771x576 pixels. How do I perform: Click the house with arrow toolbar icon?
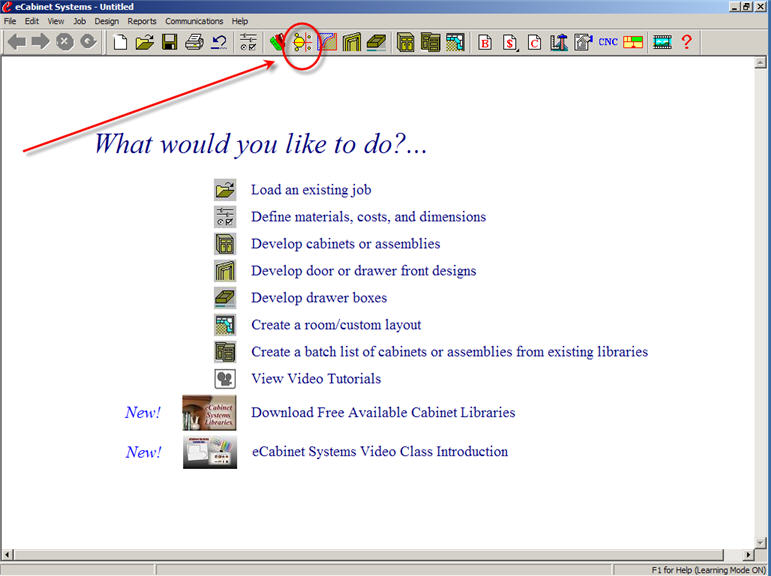tap(583, 42)
